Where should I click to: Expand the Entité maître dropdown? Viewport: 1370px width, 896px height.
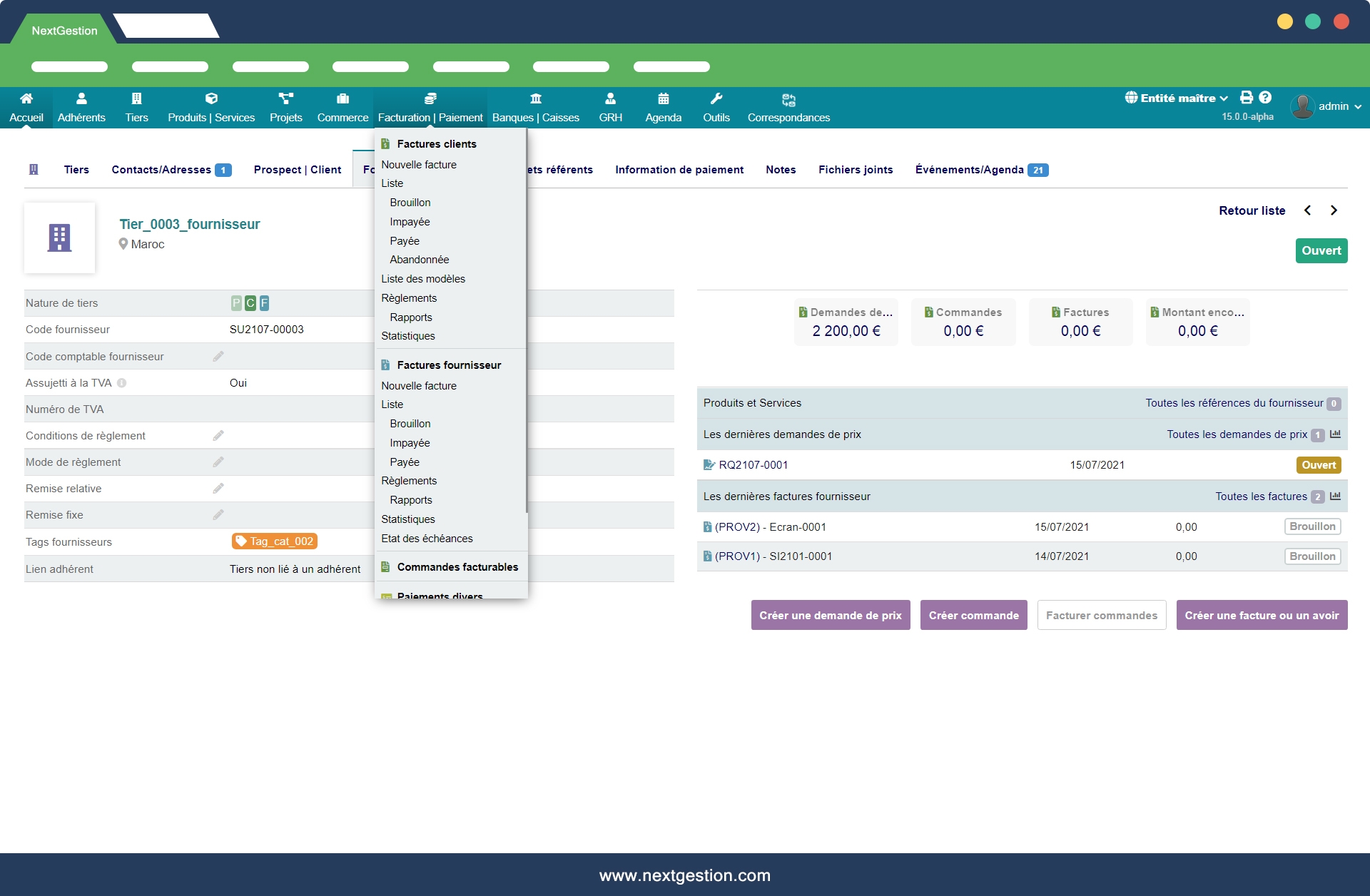[1177, 98]
